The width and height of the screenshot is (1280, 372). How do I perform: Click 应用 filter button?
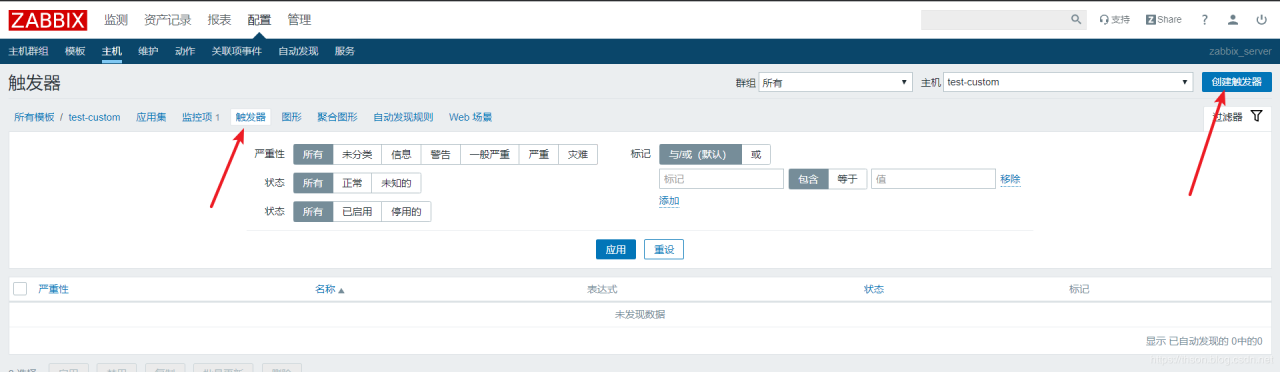tap(615, 249)
